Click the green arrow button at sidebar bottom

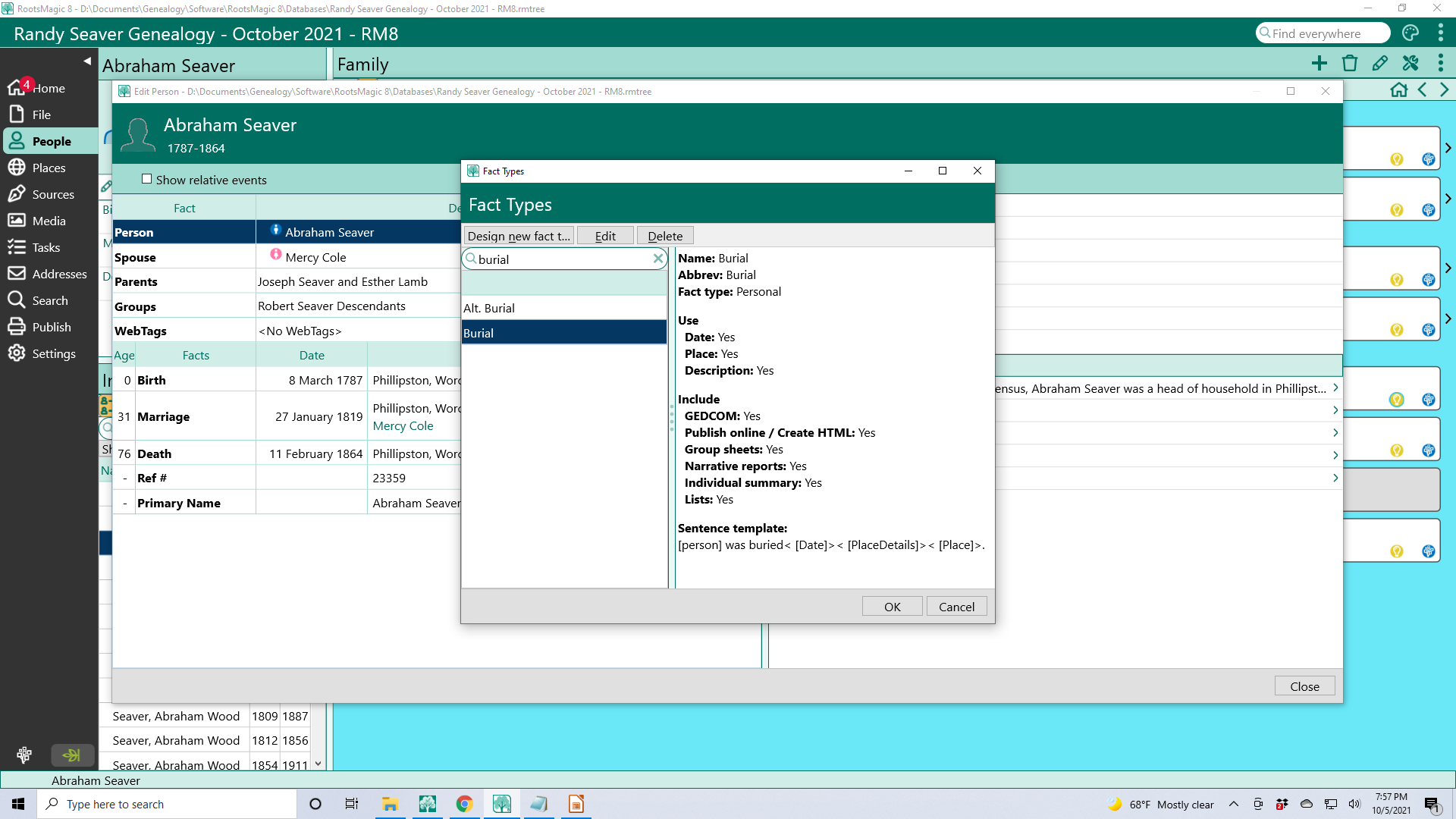(x=72, y=755)
